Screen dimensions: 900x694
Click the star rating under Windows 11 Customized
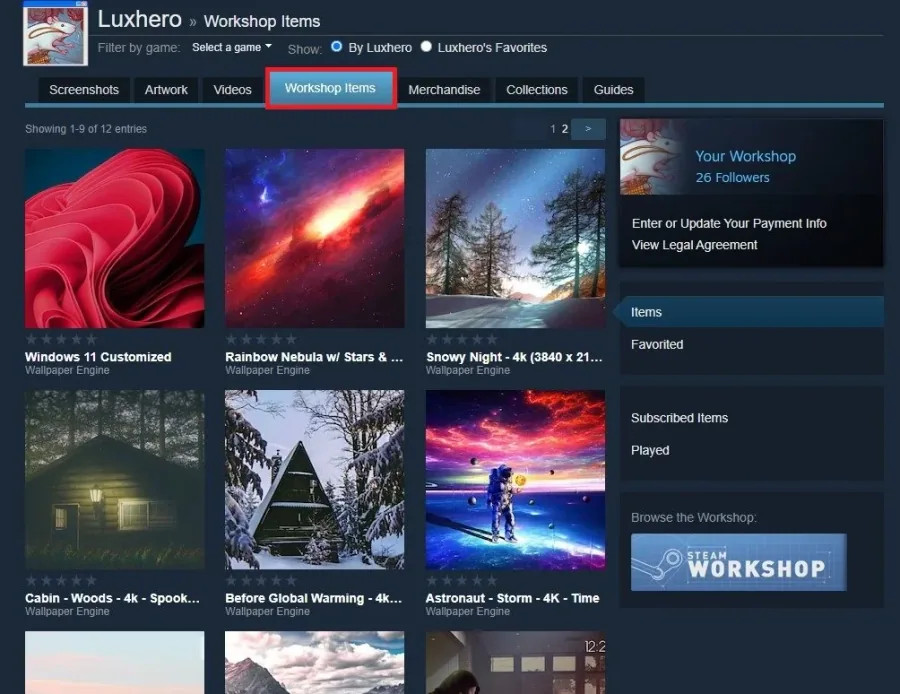(x=61, y=339)
